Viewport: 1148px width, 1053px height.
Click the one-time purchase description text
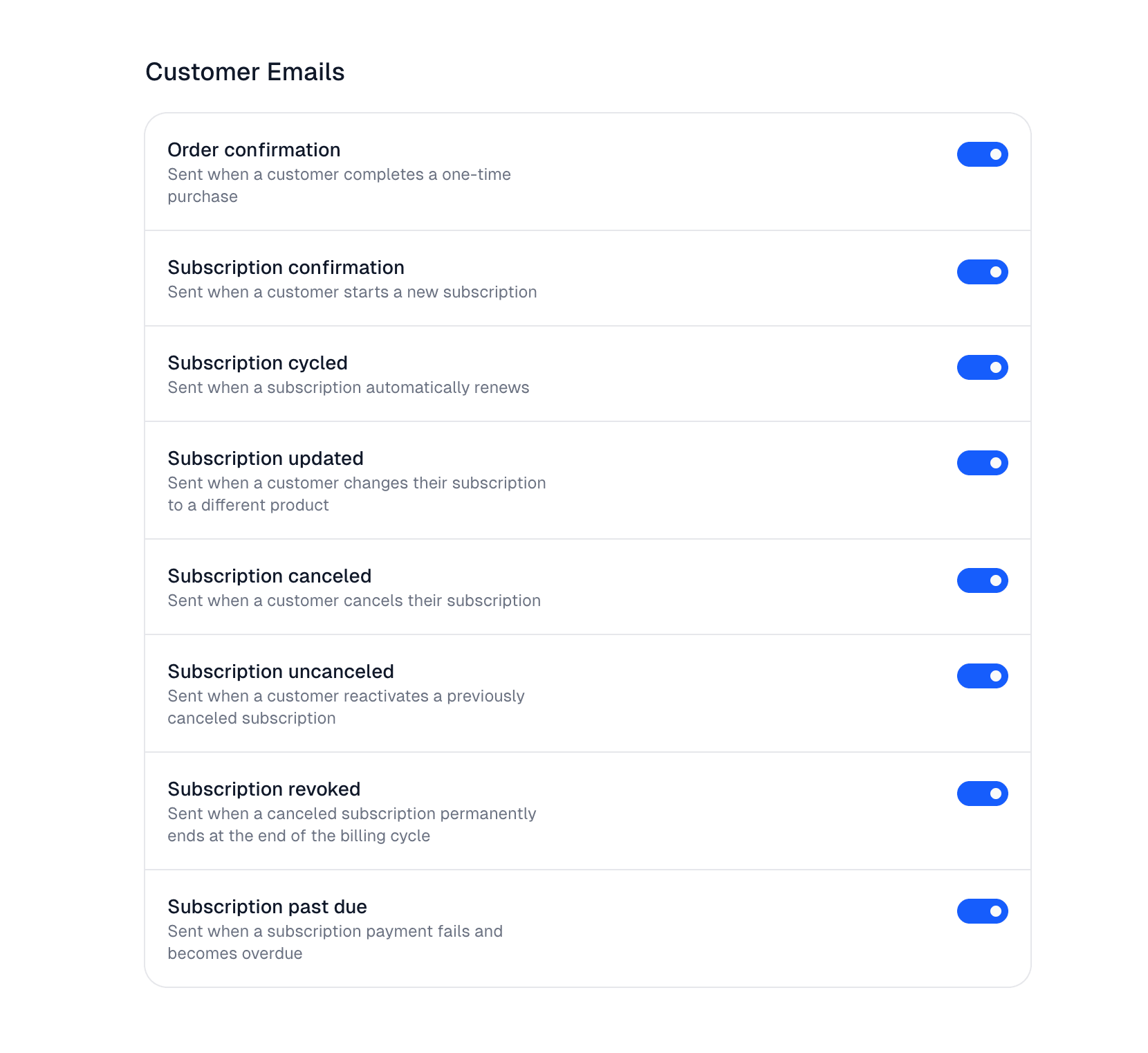(x=339, y=185)
